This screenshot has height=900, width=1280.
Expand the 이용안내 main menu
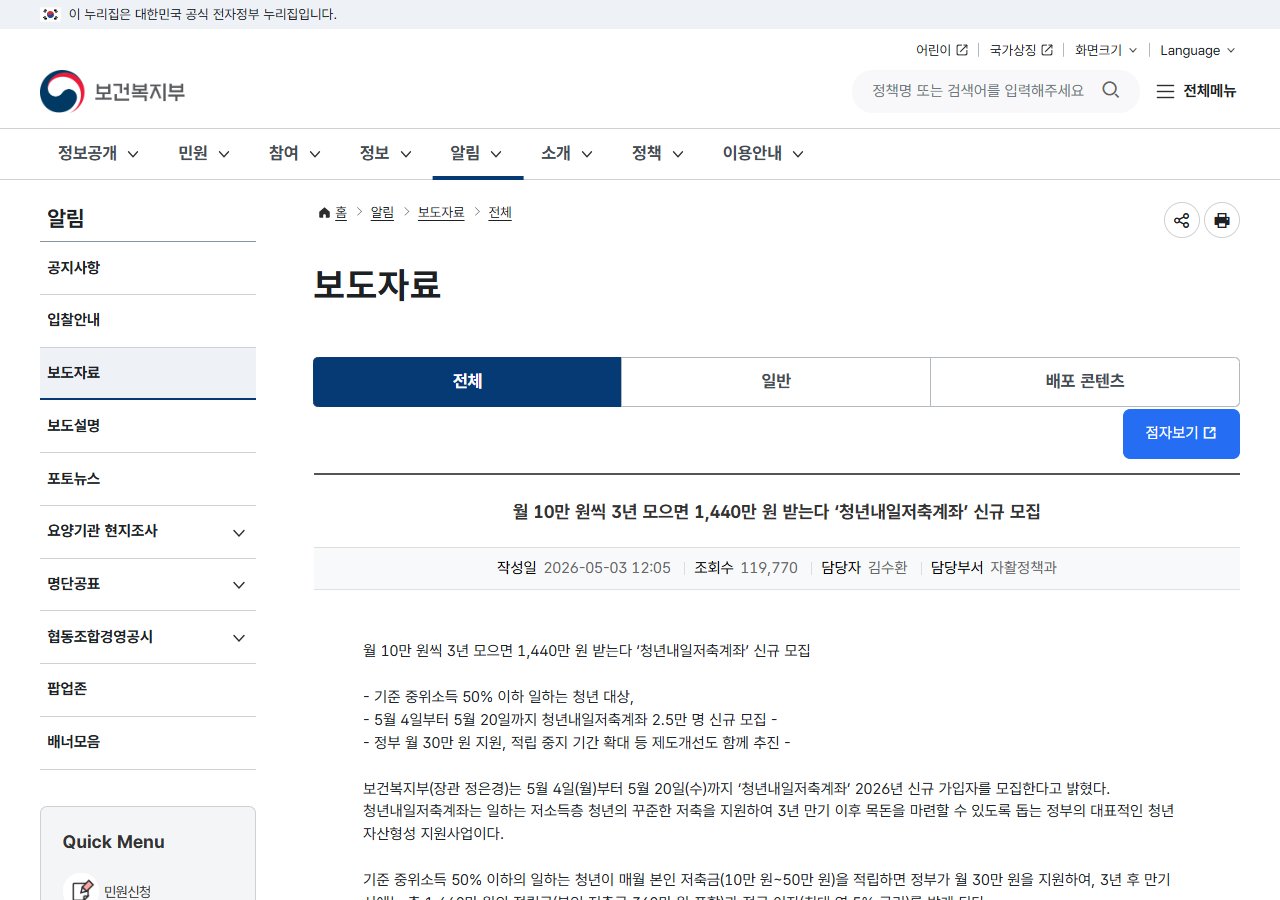click(763, 153)
